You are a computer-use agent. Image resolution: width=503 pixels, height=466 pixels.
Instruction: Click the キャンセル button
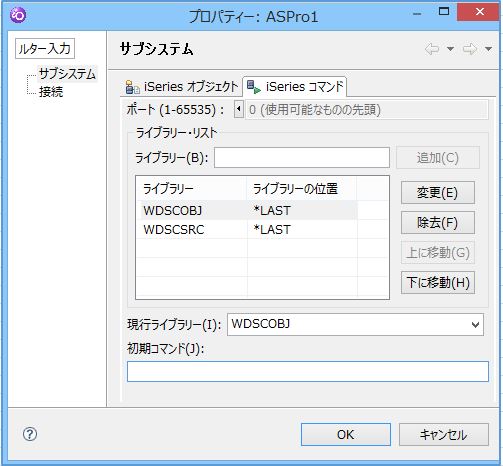444,434
